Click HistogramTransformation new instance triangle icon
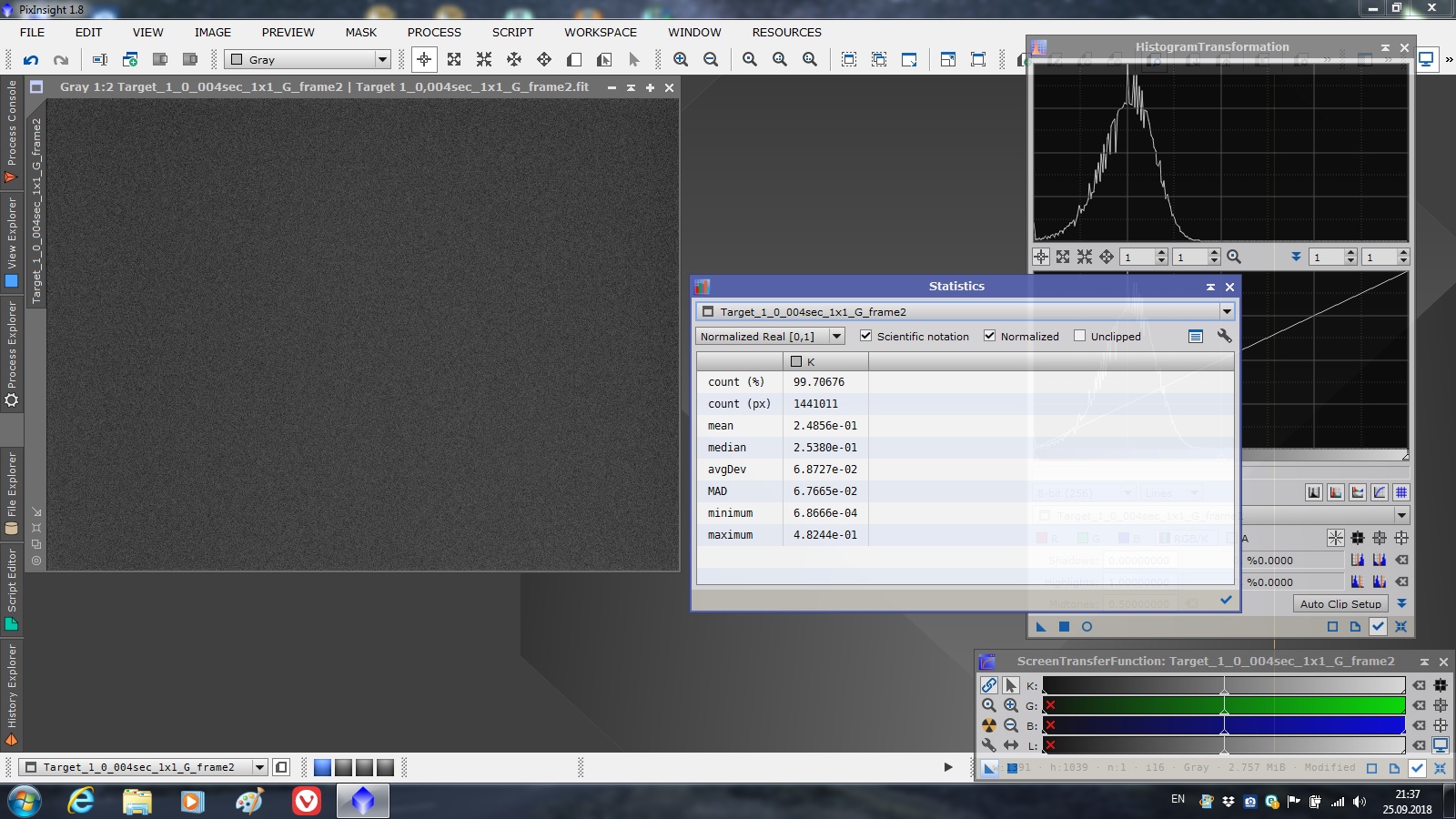1456x819 pixels. tap(1041, 626)
